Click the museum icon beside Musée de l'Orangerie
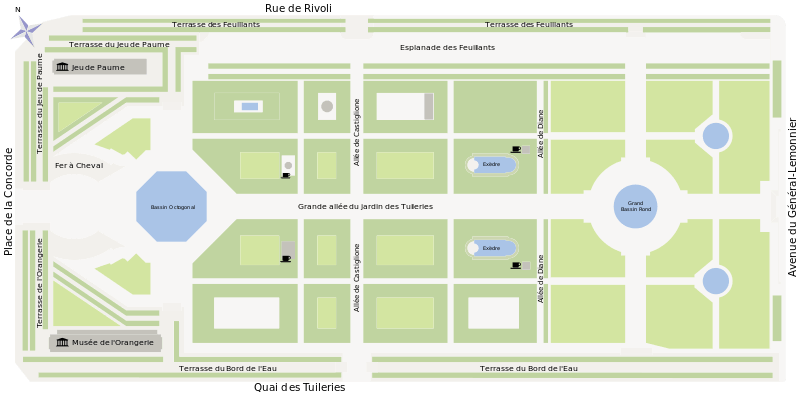The image size is (800, 396). [62, 342]
